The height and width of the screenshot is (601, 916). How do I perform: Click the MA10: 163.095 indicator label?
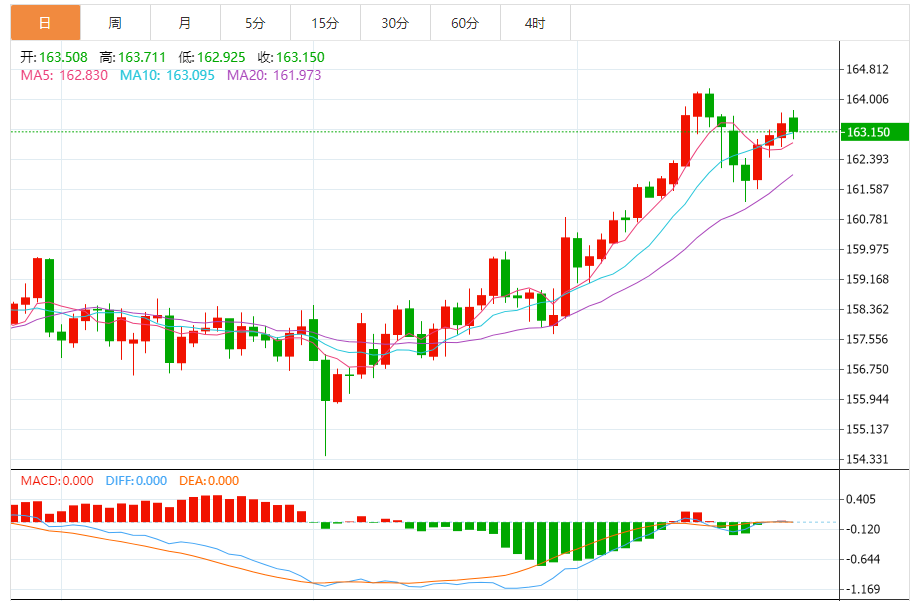(x=167, y=75)
